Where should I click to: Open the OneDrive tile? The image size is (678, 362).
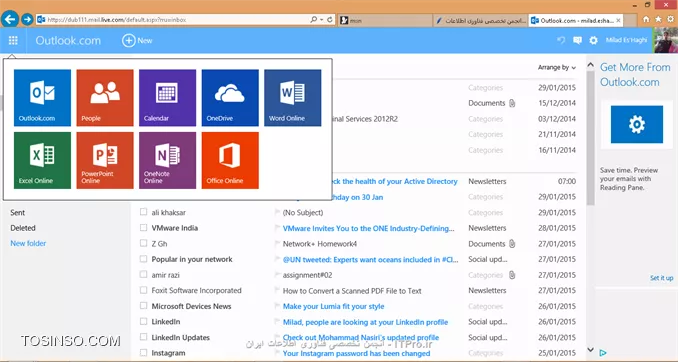pyautogui.click(x=230, y=98)
